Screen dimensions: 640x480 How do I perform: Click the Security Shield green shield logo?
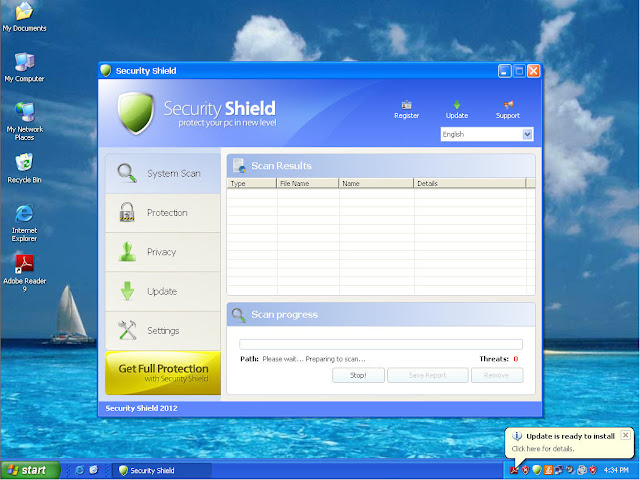[136, 112]
